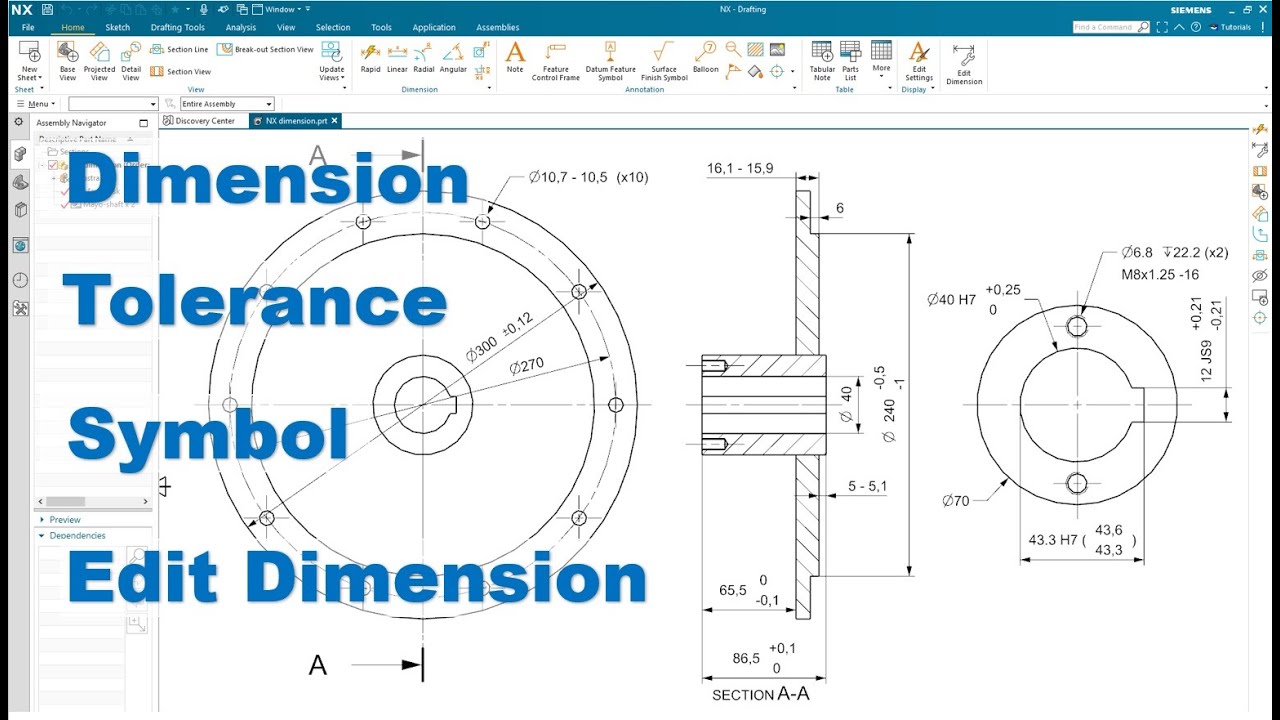Select the Application ribbon tab

434,27
